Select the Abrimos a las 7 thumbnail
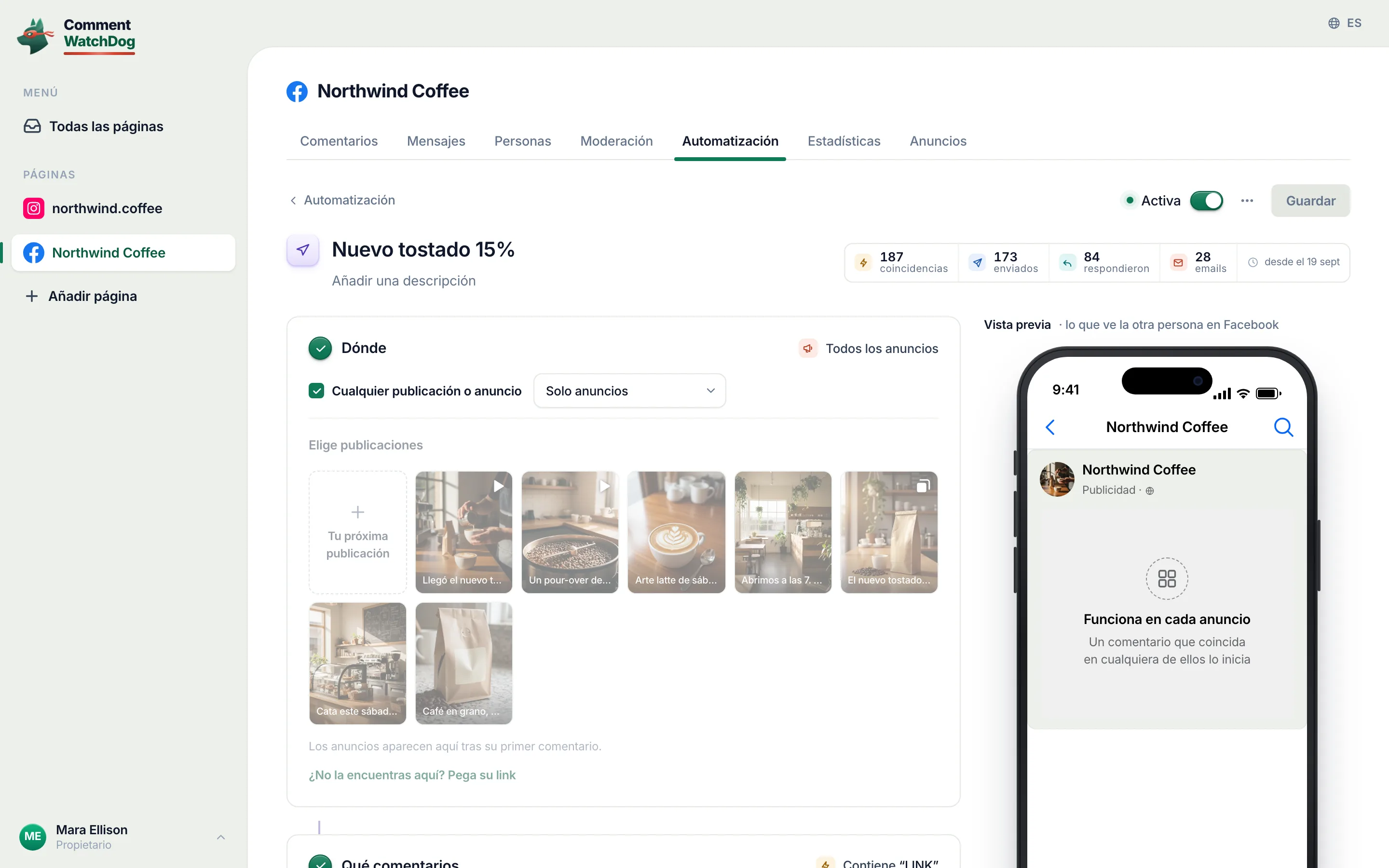1389x868 pixels. (x=783, y=532)
